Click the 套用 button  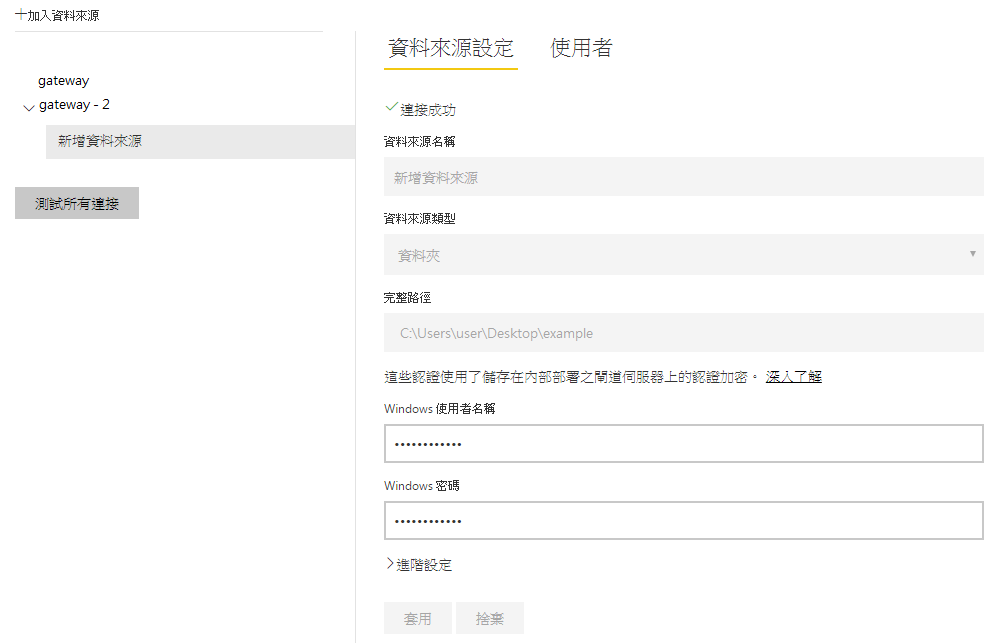pos(417,619)
